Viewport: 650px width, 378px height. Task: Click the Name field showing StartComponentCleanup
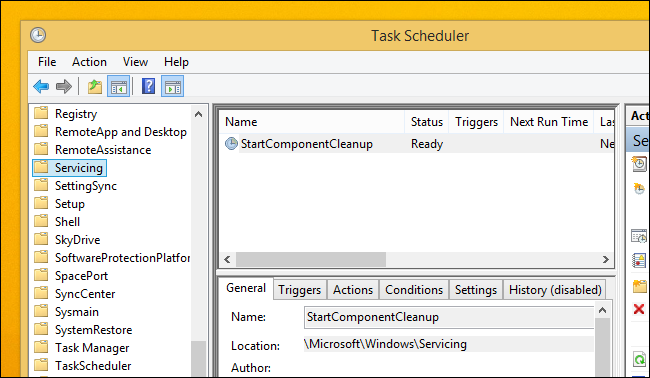tap(449, 317)
